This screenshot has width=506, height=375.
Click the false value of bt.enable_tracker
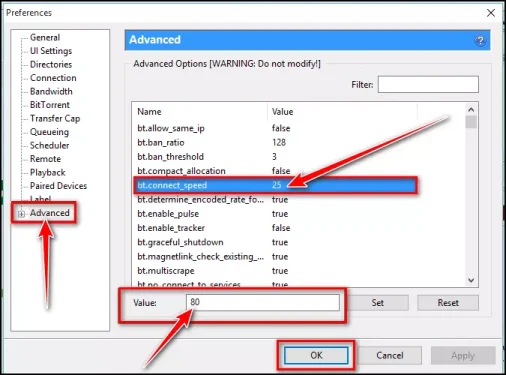[281, 228]
